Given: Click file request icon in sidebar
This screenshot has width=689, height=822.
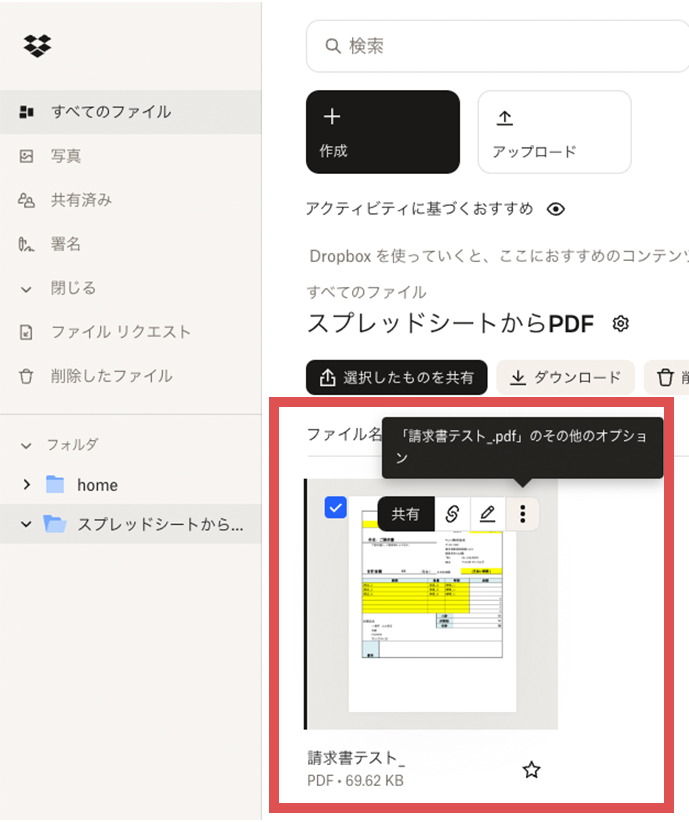Looking at the screenshot, I should pos(26,332).
